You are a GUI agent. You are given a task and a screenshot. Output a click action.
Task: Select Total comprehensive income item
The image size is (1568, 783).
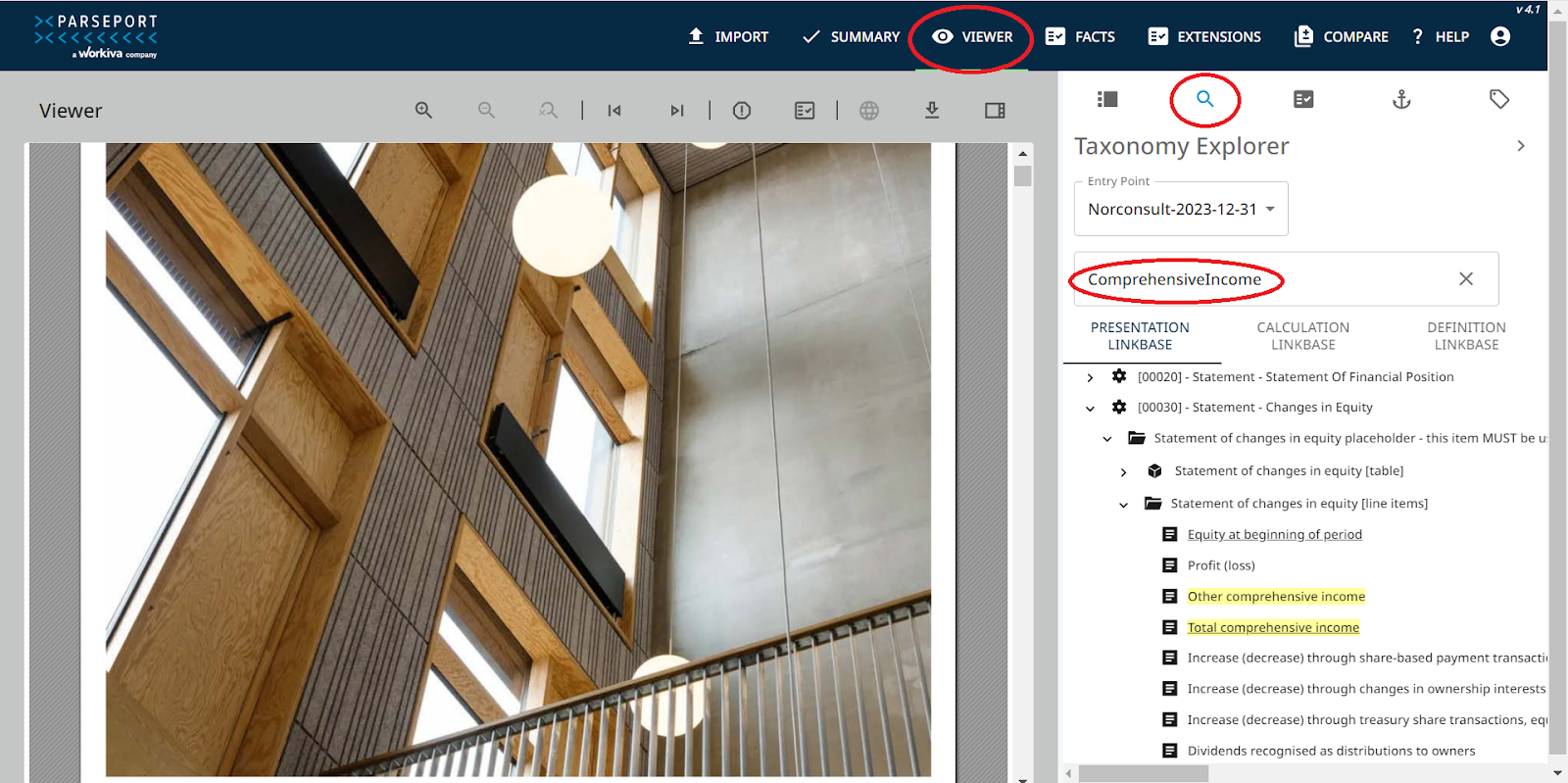(1273, 627)
